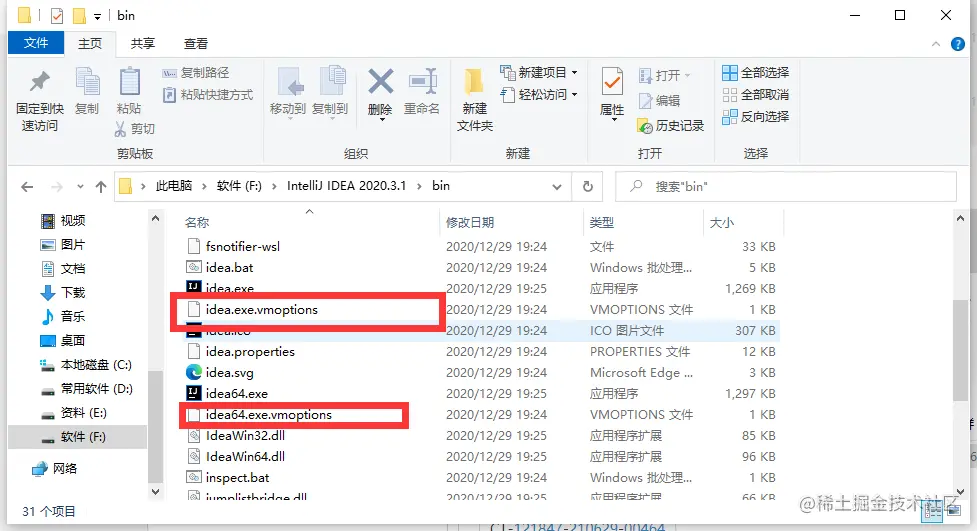Screen dimensions: 977x531
Task: Open the File (文件) tab
Action: 36,43
